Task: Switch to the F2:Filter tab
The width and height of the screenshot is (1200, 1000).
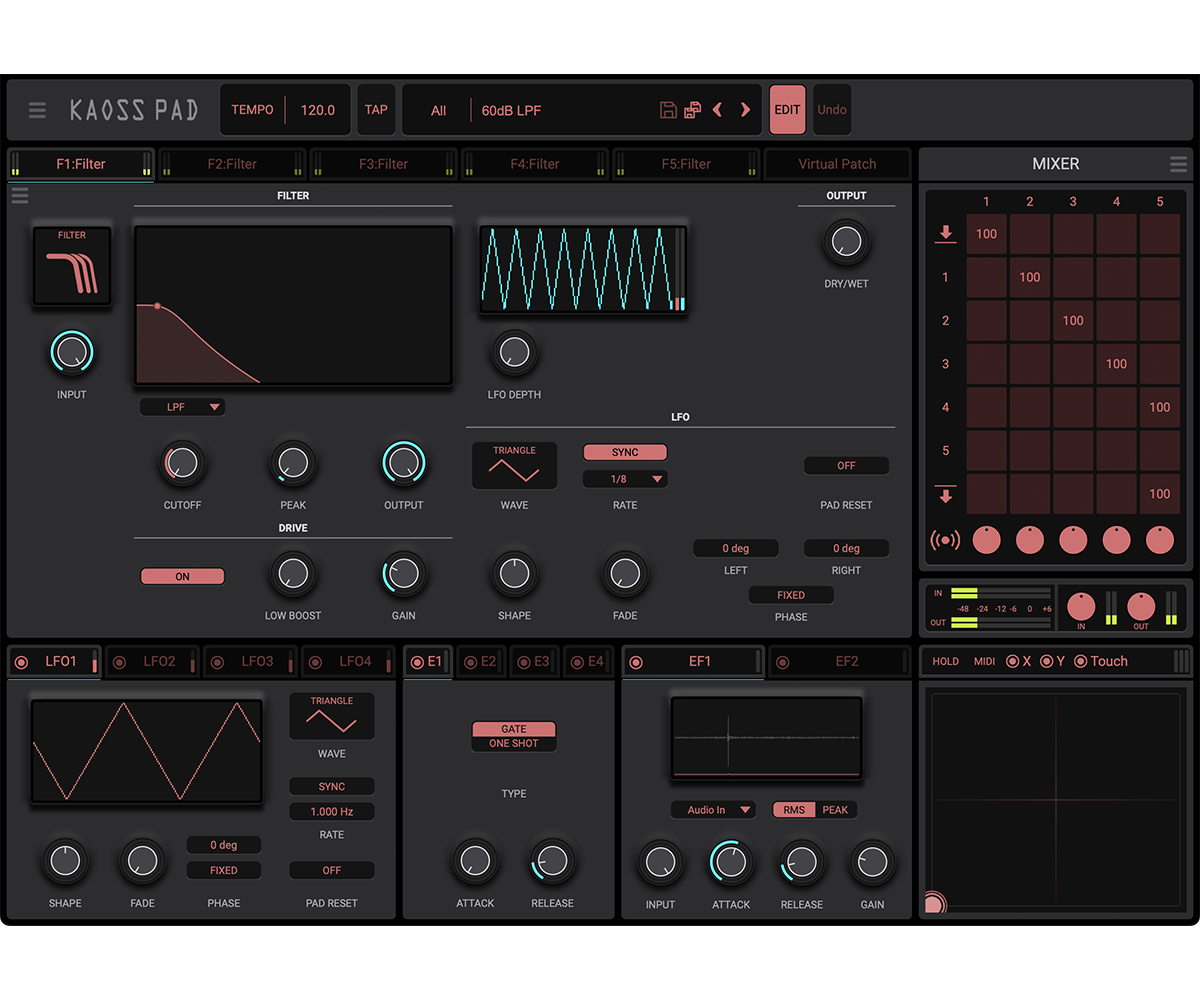Action: (x=232, y=164)
